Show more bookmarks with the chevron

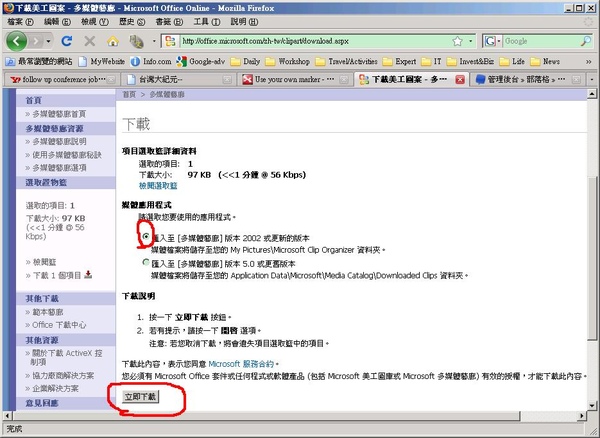pos(588,62)
